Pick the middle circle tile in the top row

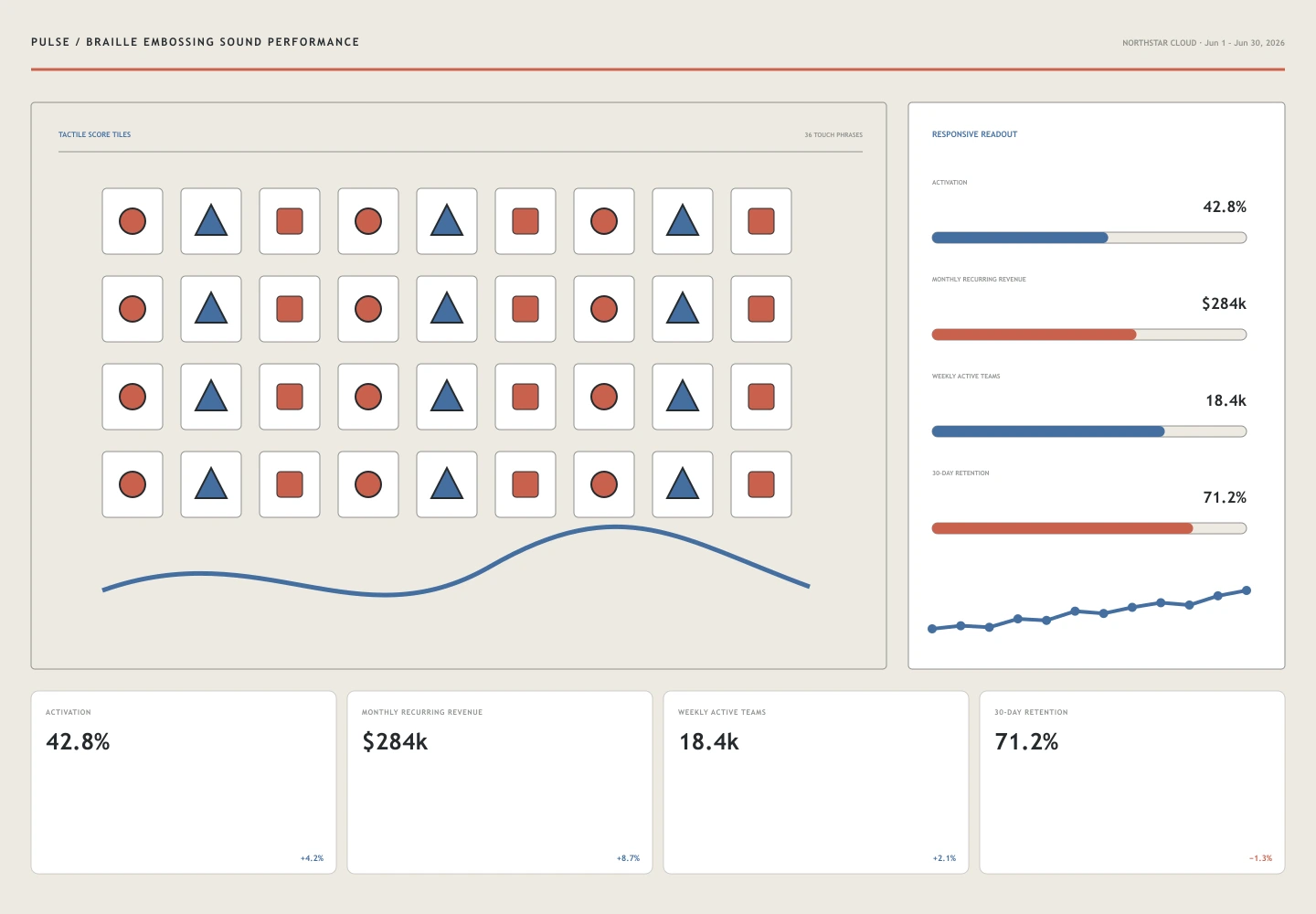pyautogui.click(x=368, y=221)
